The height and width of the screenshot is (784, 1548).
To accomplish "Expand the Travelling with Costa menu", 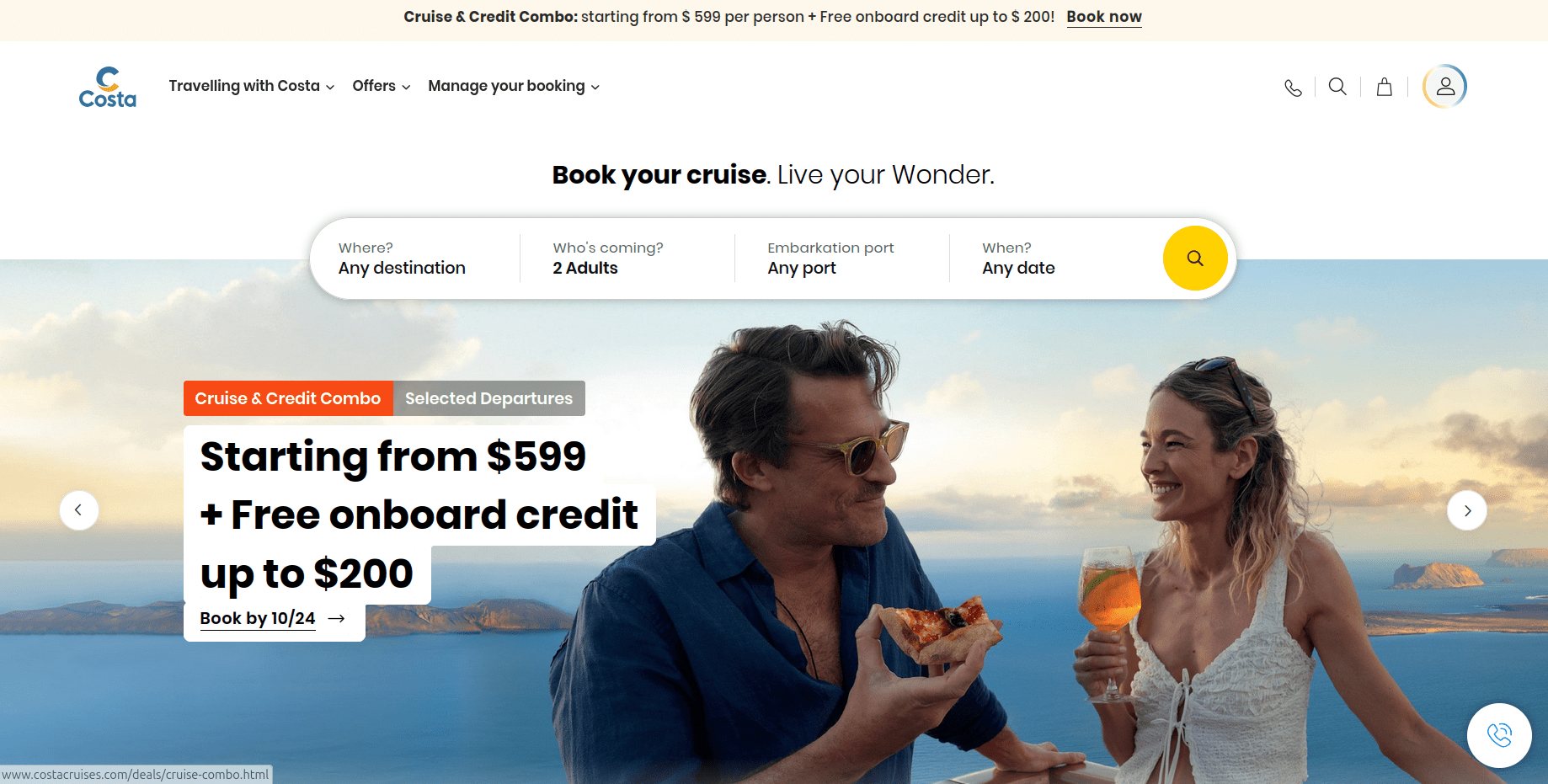I will [252, 86].
